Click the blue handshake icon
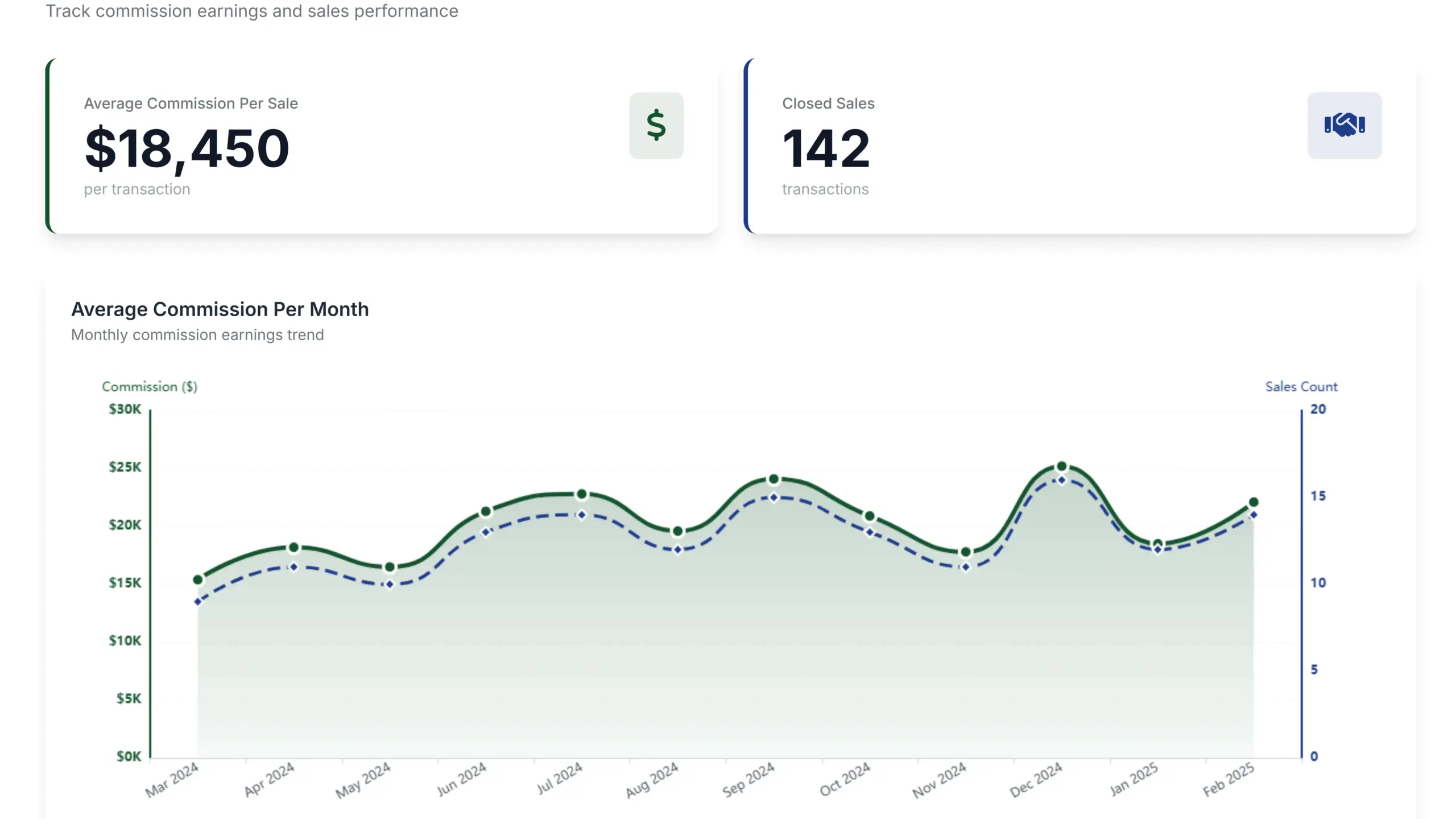The image size is (1456, 819). coord(1345,125)
